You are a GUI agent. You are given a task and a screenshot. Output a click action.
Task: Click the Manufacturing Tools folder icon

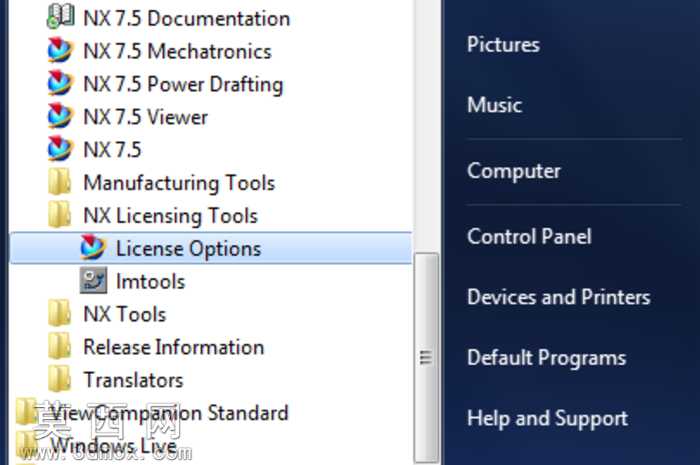coord(59,182)
